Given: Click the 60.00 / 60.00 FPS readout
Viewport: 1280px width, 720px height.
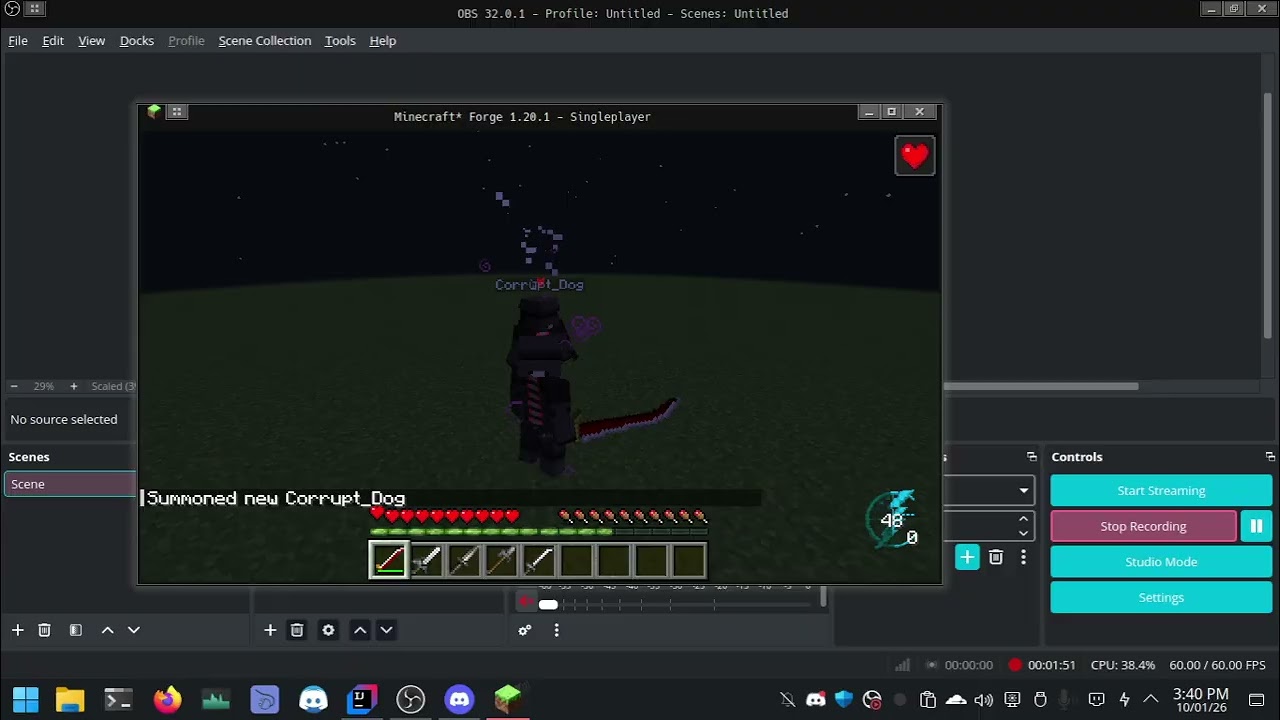Looking at the screenshot, I should [x=1217, y=665].
